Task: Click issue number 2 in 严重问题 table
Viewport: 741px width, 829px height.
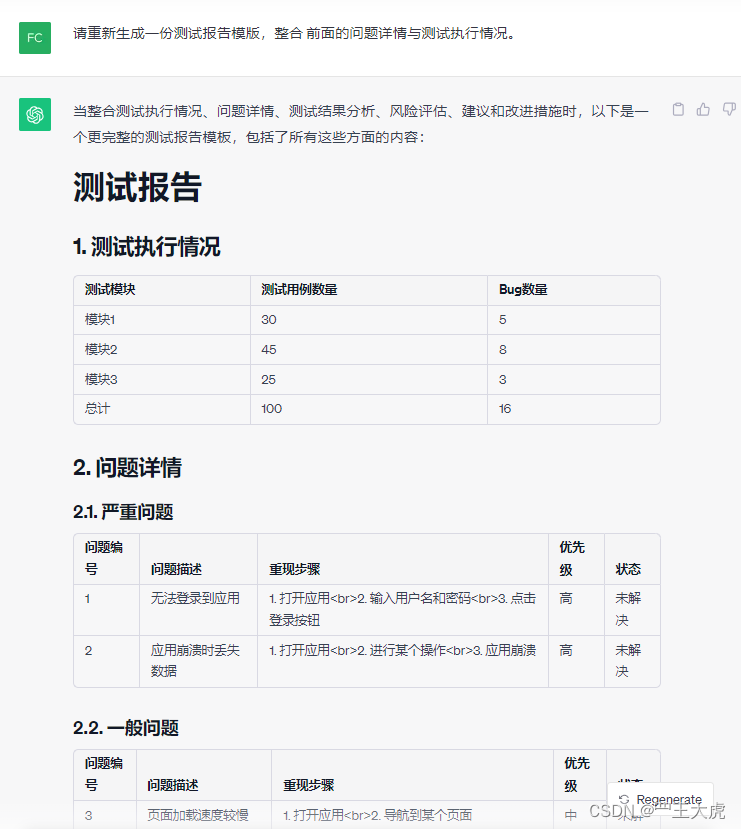Action: (x=88, y=650)
